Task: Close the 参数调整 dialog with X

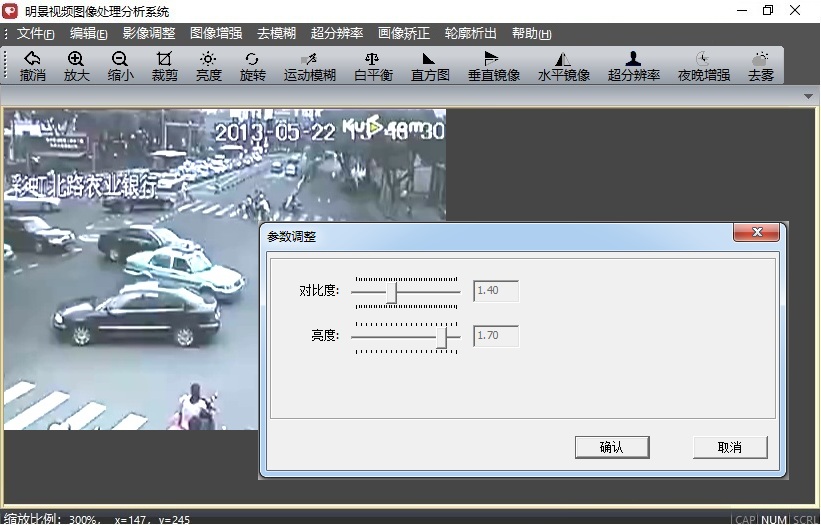Action: [x=756, y=232]
